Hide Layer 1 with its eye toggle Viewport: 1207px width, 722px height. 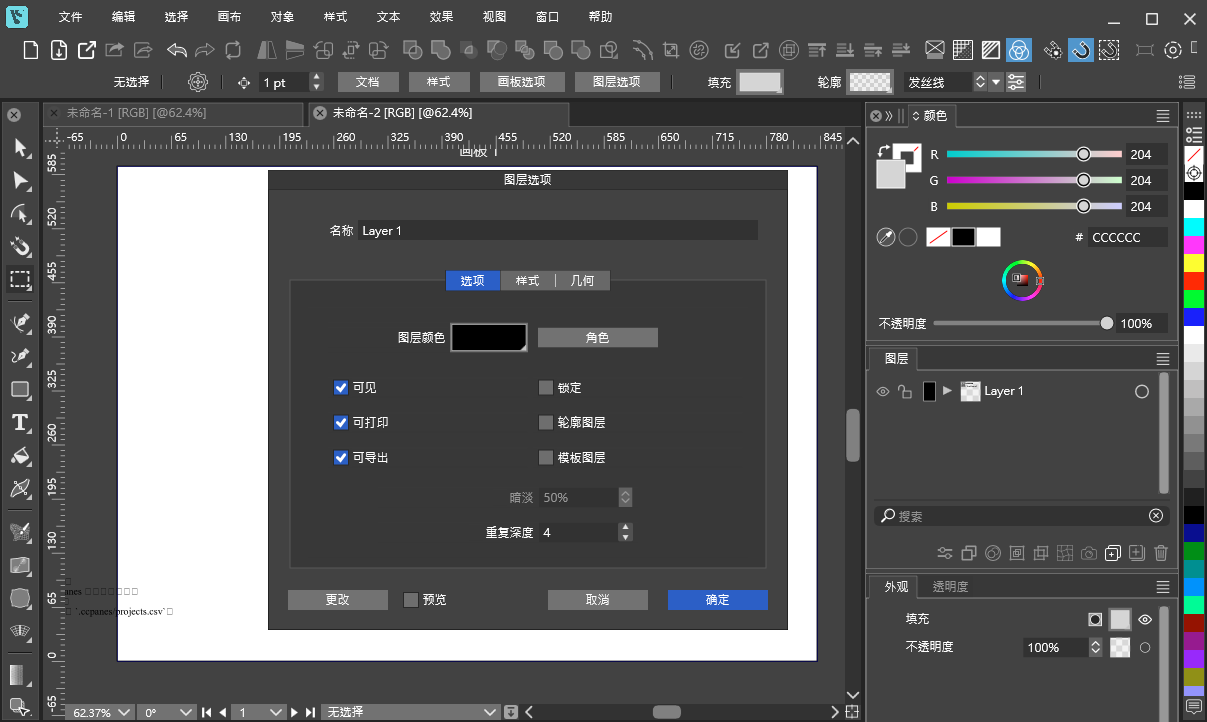pyautogui.click(x=883, y=391)
